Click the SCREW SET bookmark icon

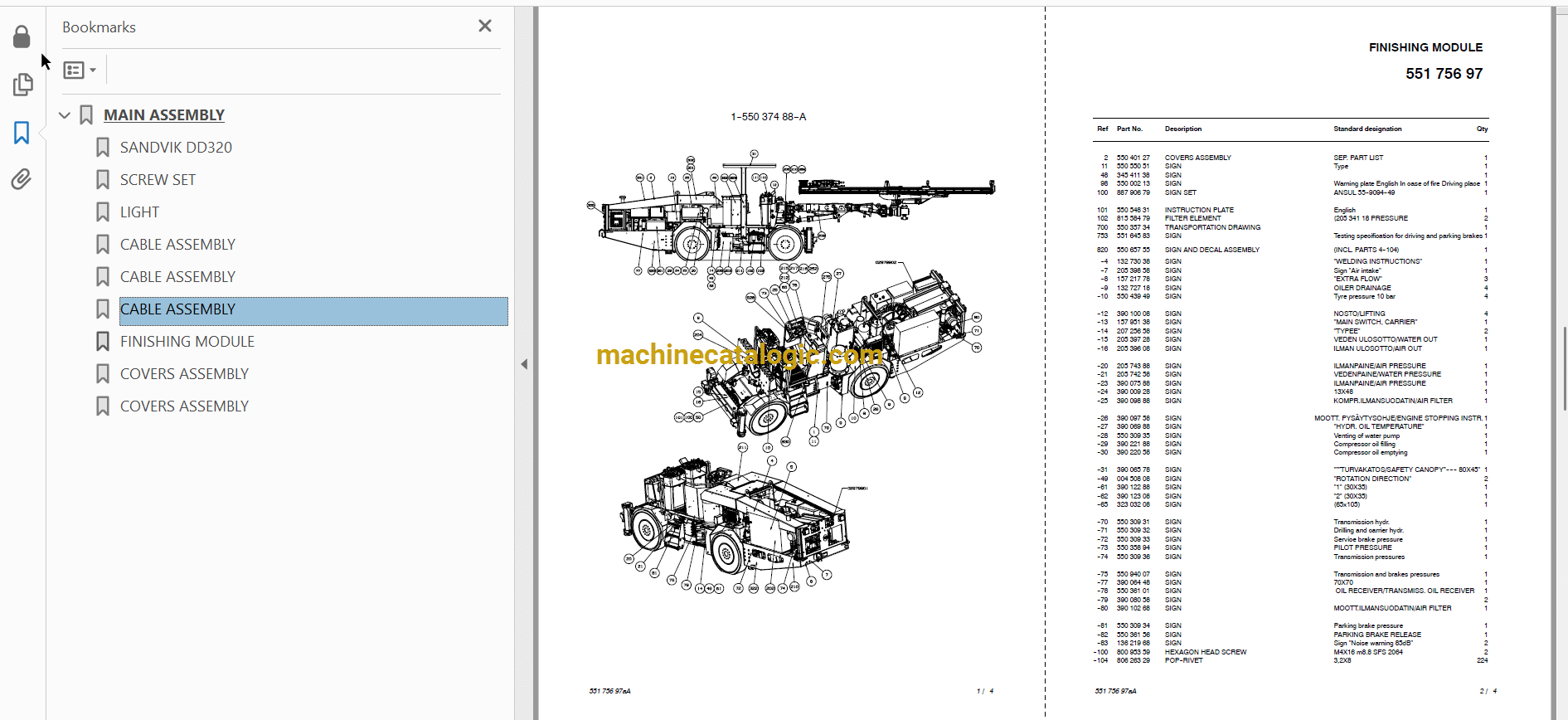point(103,180)
